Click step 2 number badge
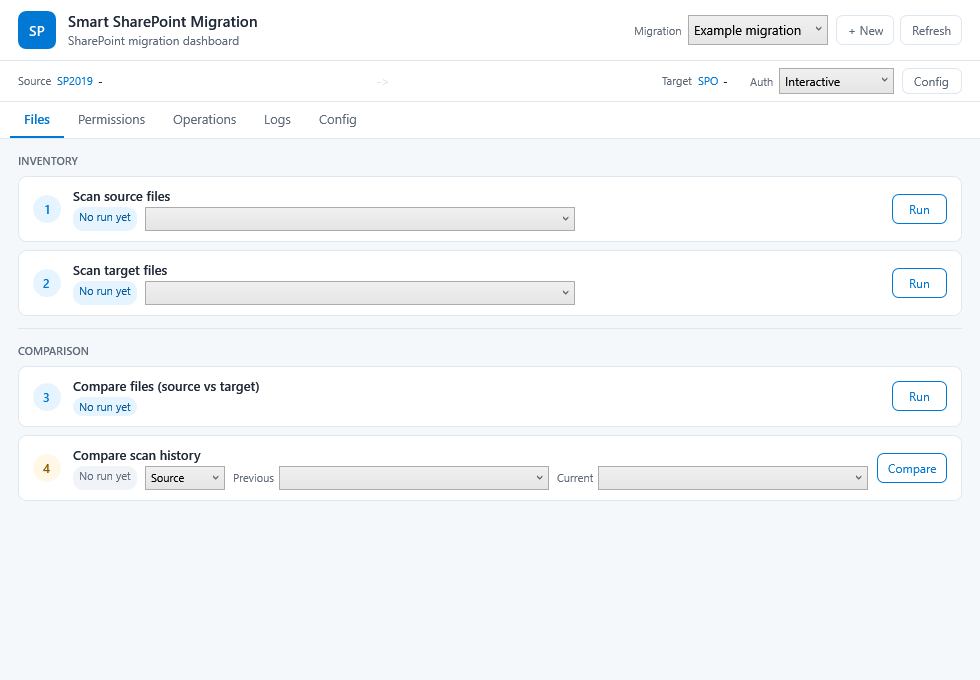The width and height of the screenshot is (980, 680). pyautogui.click(x=47, y=283)
